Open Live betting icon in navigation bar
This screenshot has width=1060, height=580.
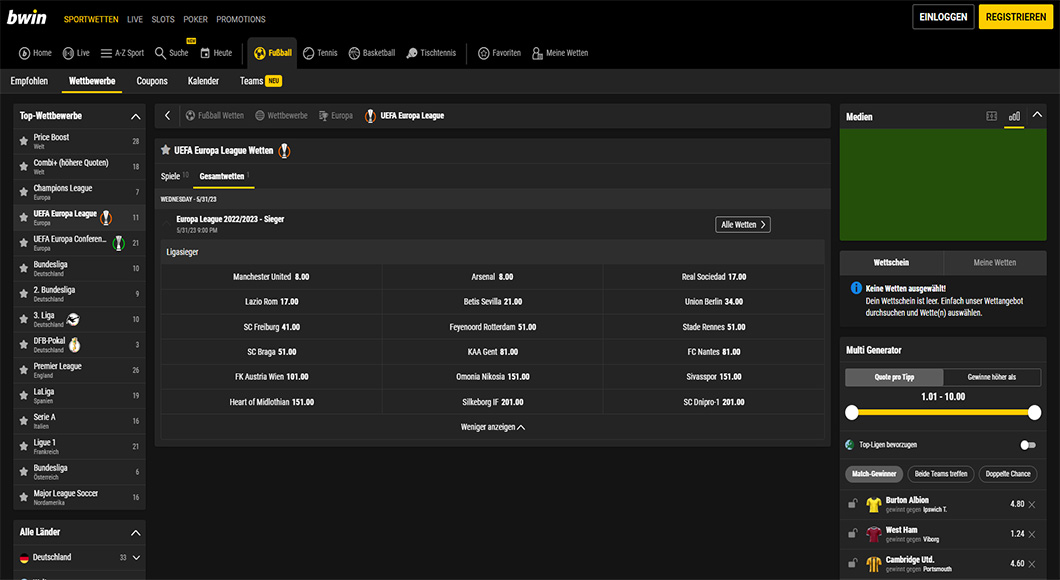tap(68, 53)
